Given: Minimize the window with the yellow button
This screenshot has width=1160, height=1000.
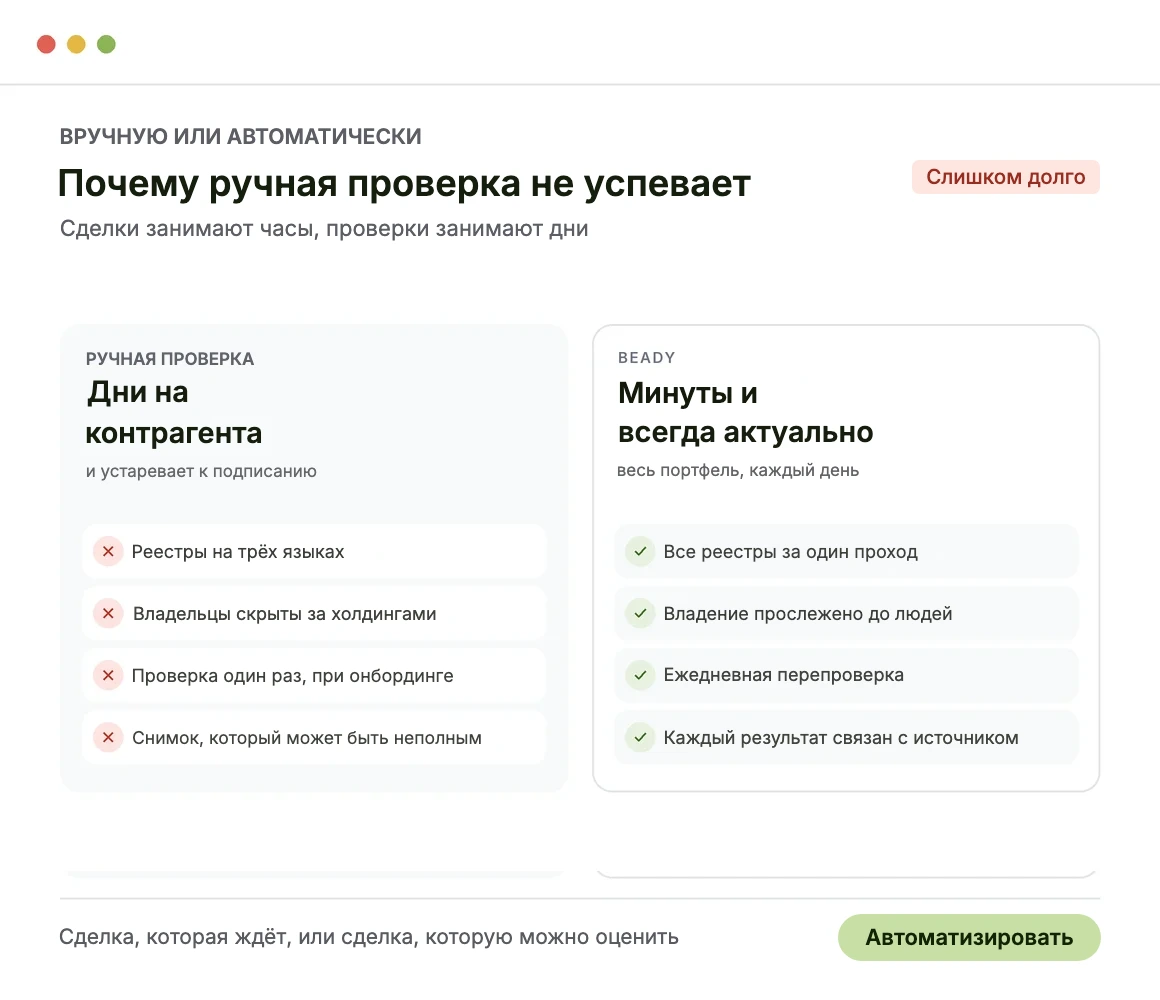Looking at the screenshot, I should tap(76, 44).
